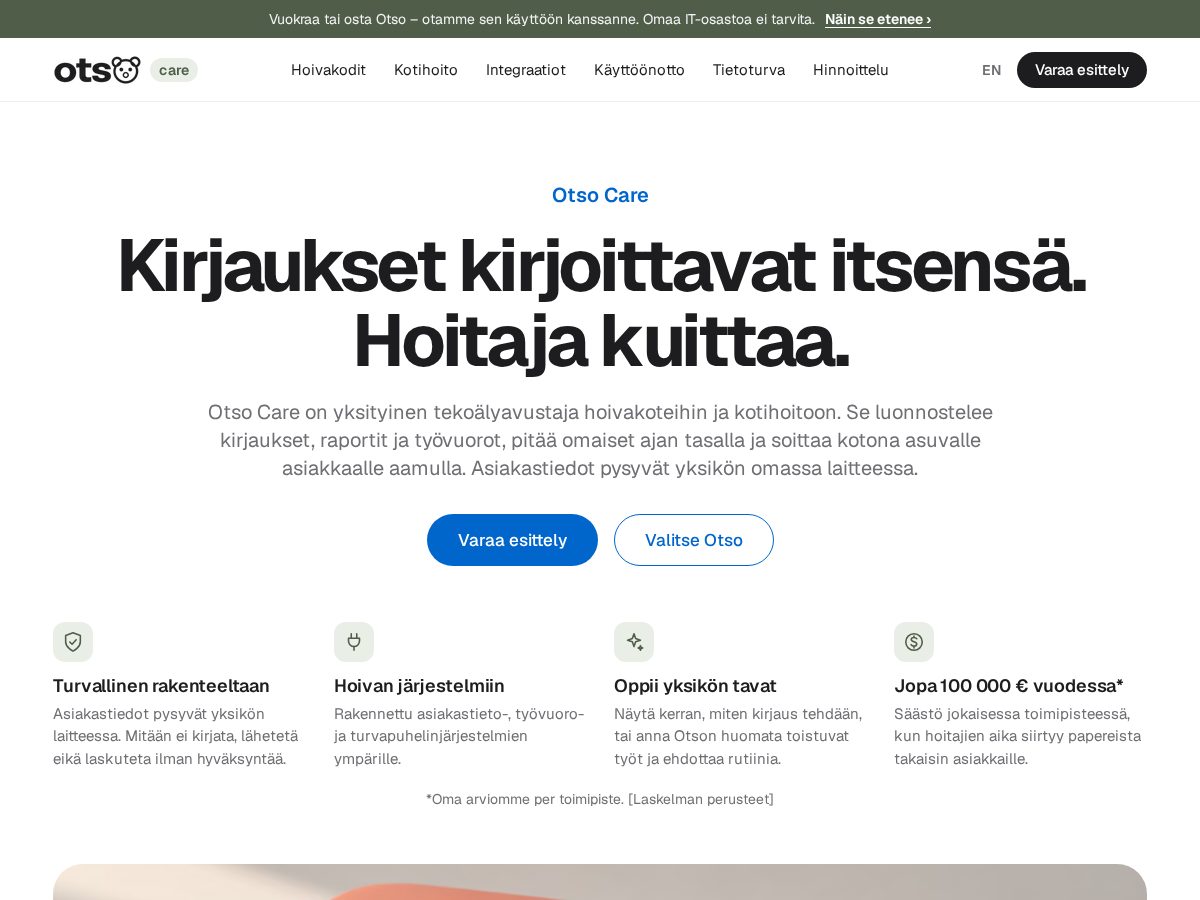The width and height of the screenshot is (1200, 900).
Task: Click the shield icon above Turvallinen rakenteeltaan
Action: (73, 642)
